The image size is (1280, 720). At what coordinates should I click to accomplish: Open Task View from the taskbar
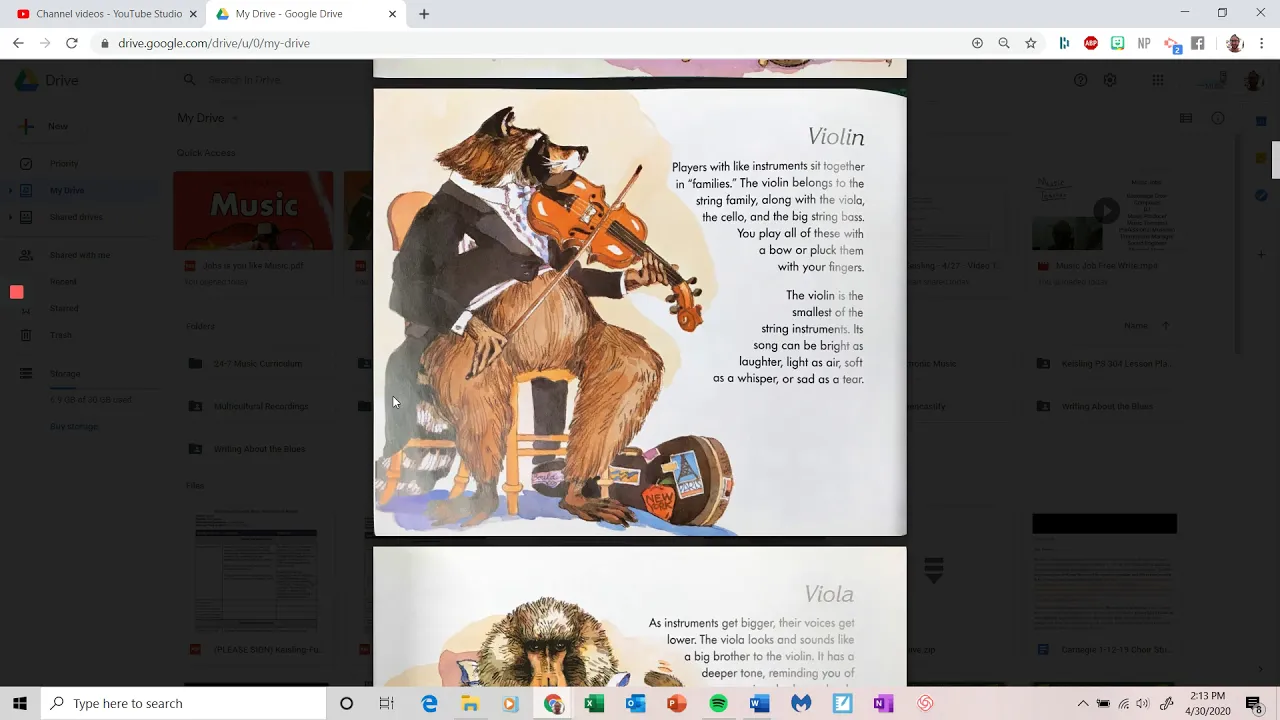click(387, 703)
